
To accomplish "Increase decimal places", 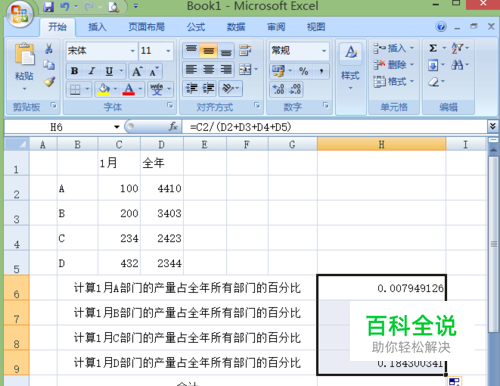I will click(x=278, y=89).
